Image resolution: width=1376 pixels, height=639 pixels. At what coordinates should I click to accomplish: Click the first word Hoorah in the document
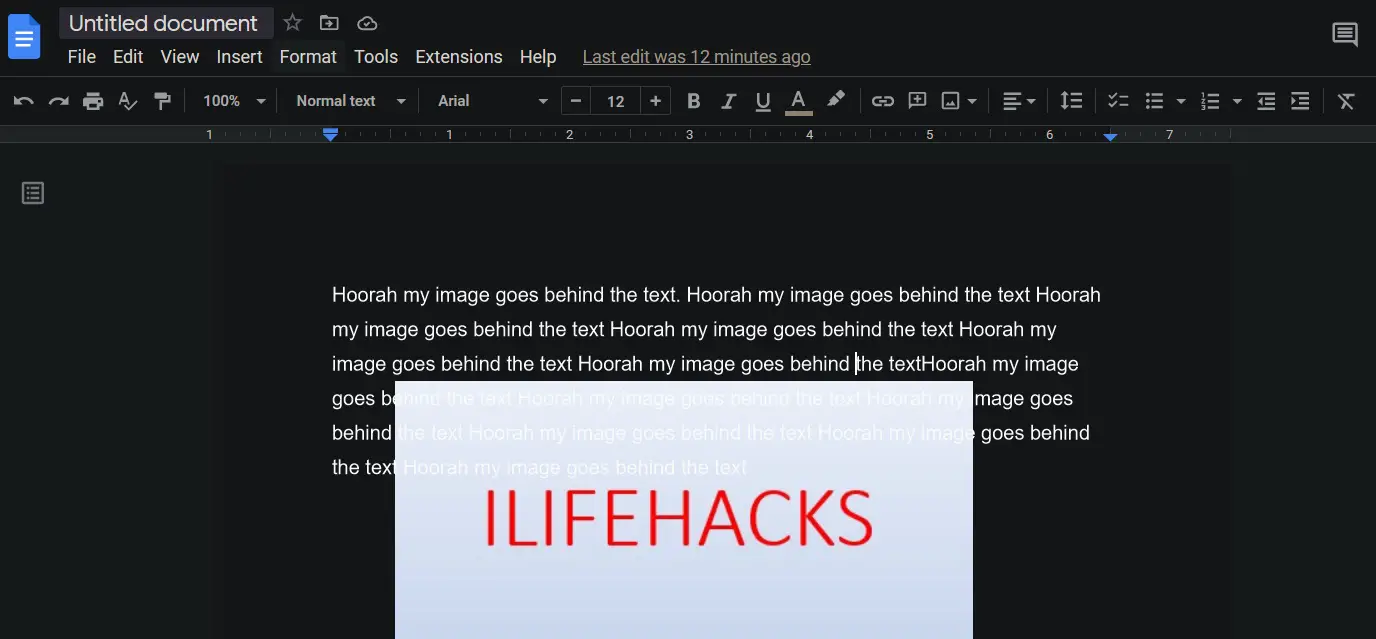365,295
